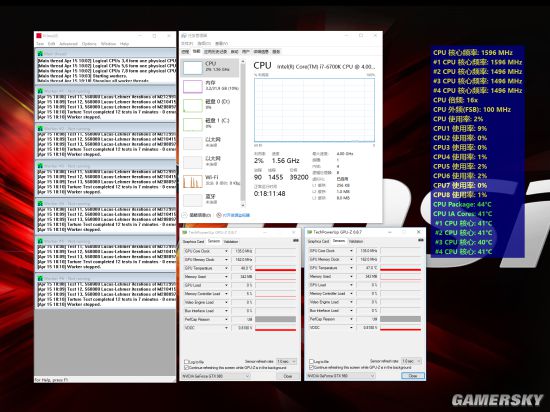
Task: Click the resource monitor icon at Task Manager bottom
Action: 219,215
